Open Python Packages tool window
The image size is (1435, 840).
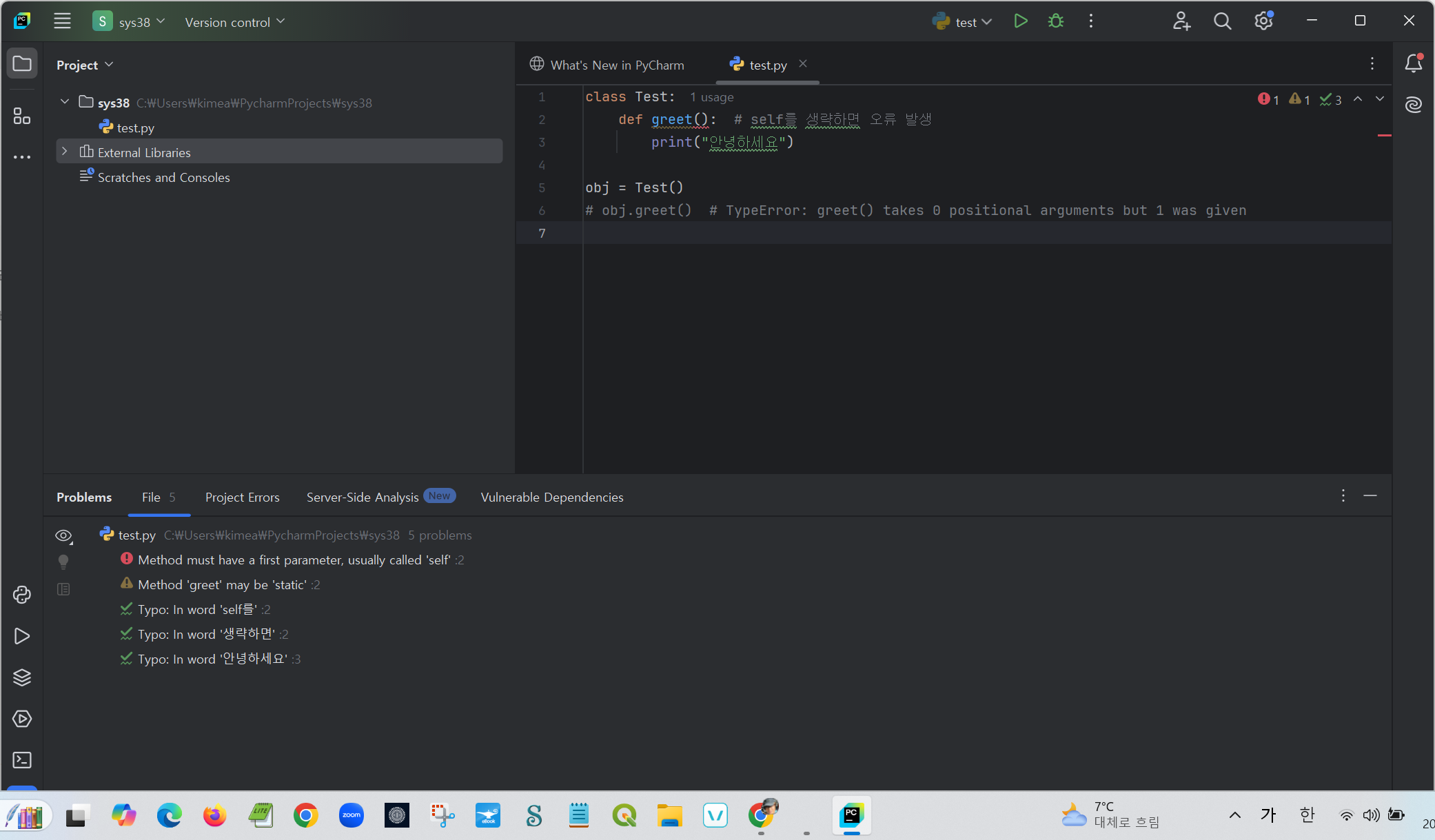tap(22, 677)
